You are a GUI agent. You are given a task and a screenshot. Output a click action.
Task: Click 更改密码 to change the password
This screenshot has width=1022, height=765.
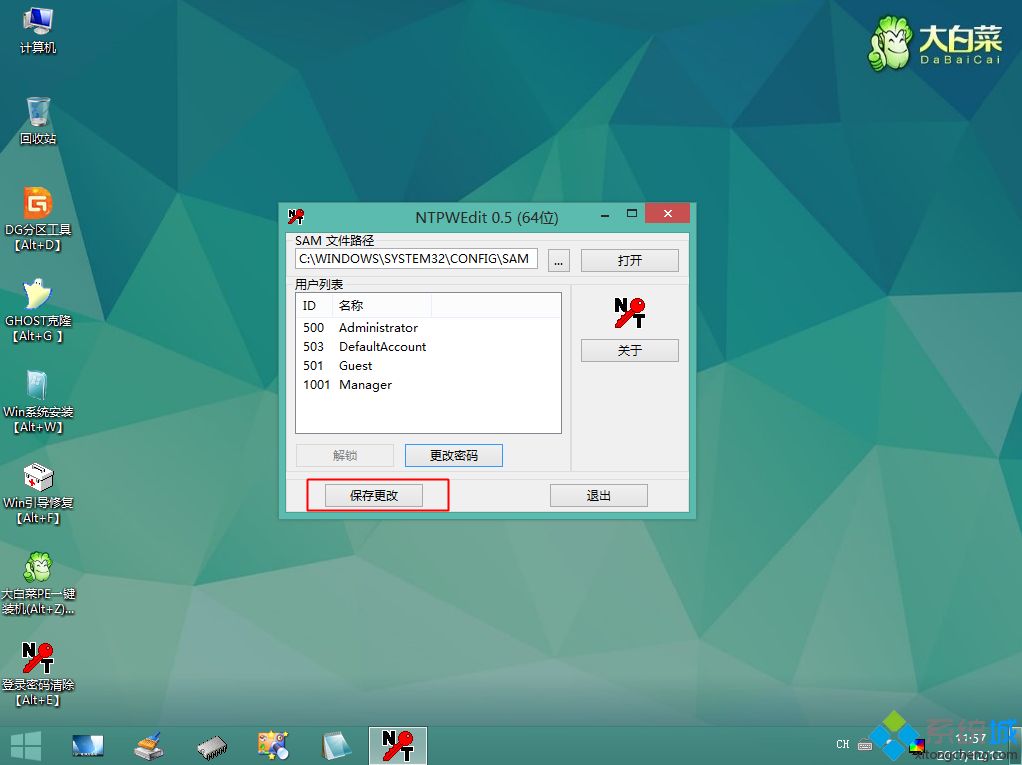point(453,455)
